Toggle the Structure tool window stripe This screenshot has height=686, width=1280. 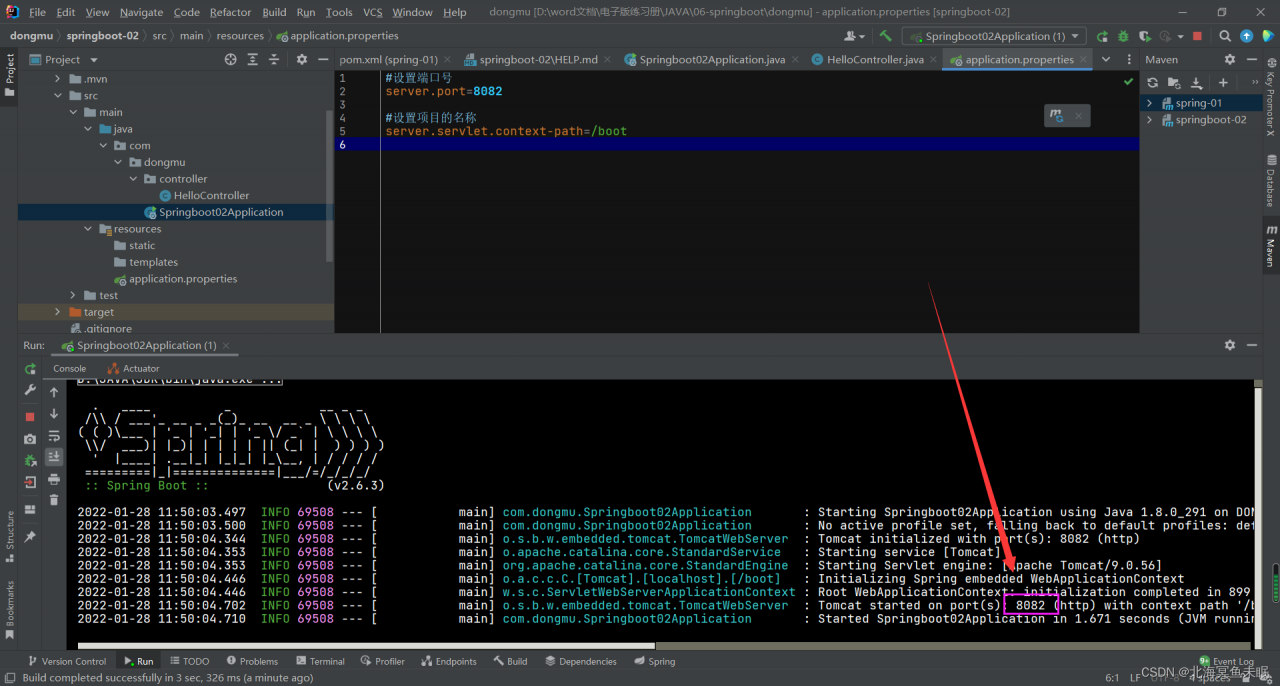coord(9,538)
